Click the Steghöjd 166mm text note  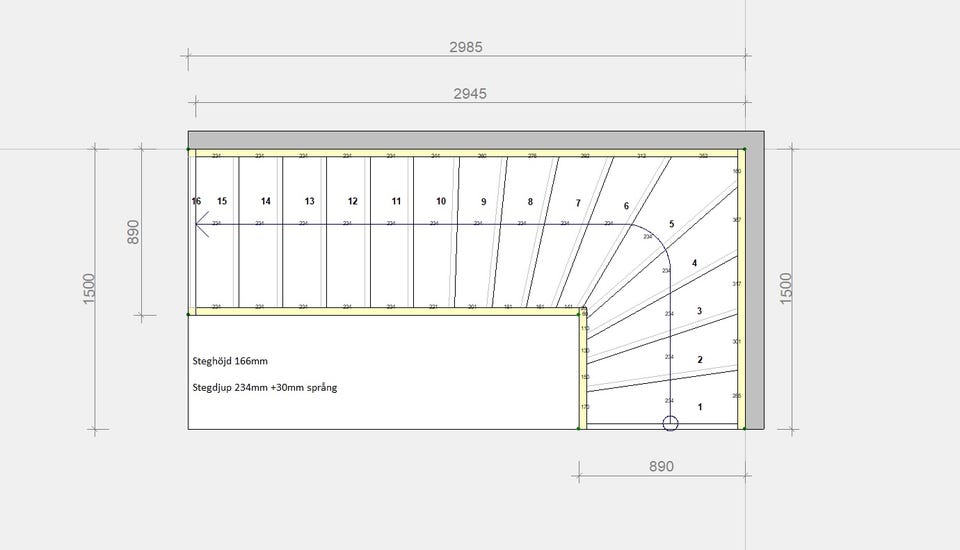point(230,361)
